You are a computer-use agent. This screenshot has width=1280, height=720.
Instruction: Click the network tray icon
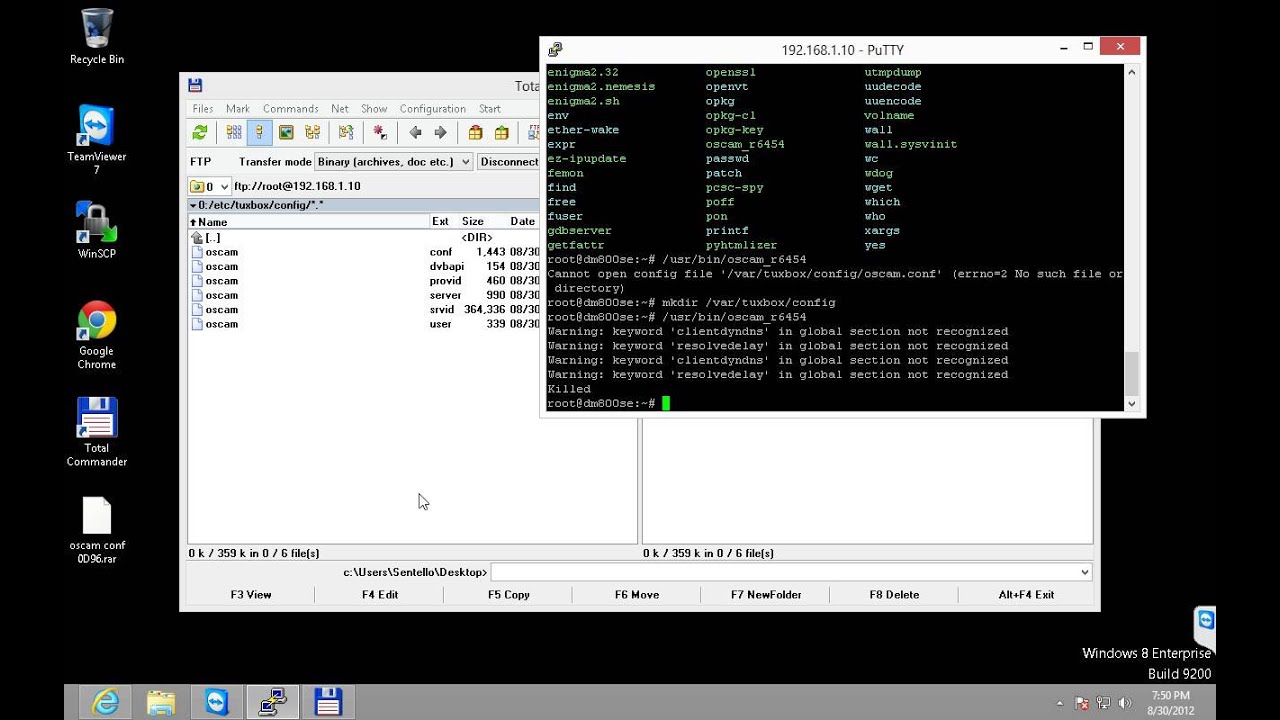point(1103,703)
